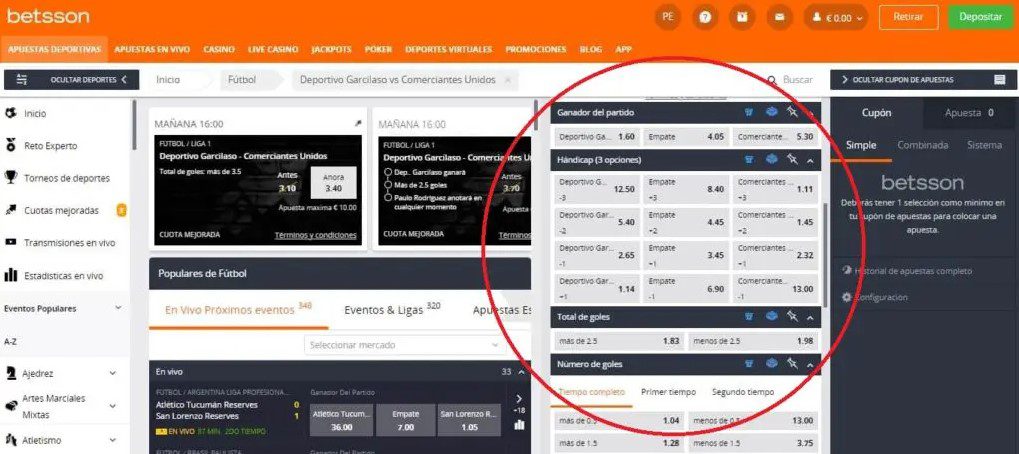Expand the Atletismo sport list
The image size is (1019, 454).
click(112, 440)
